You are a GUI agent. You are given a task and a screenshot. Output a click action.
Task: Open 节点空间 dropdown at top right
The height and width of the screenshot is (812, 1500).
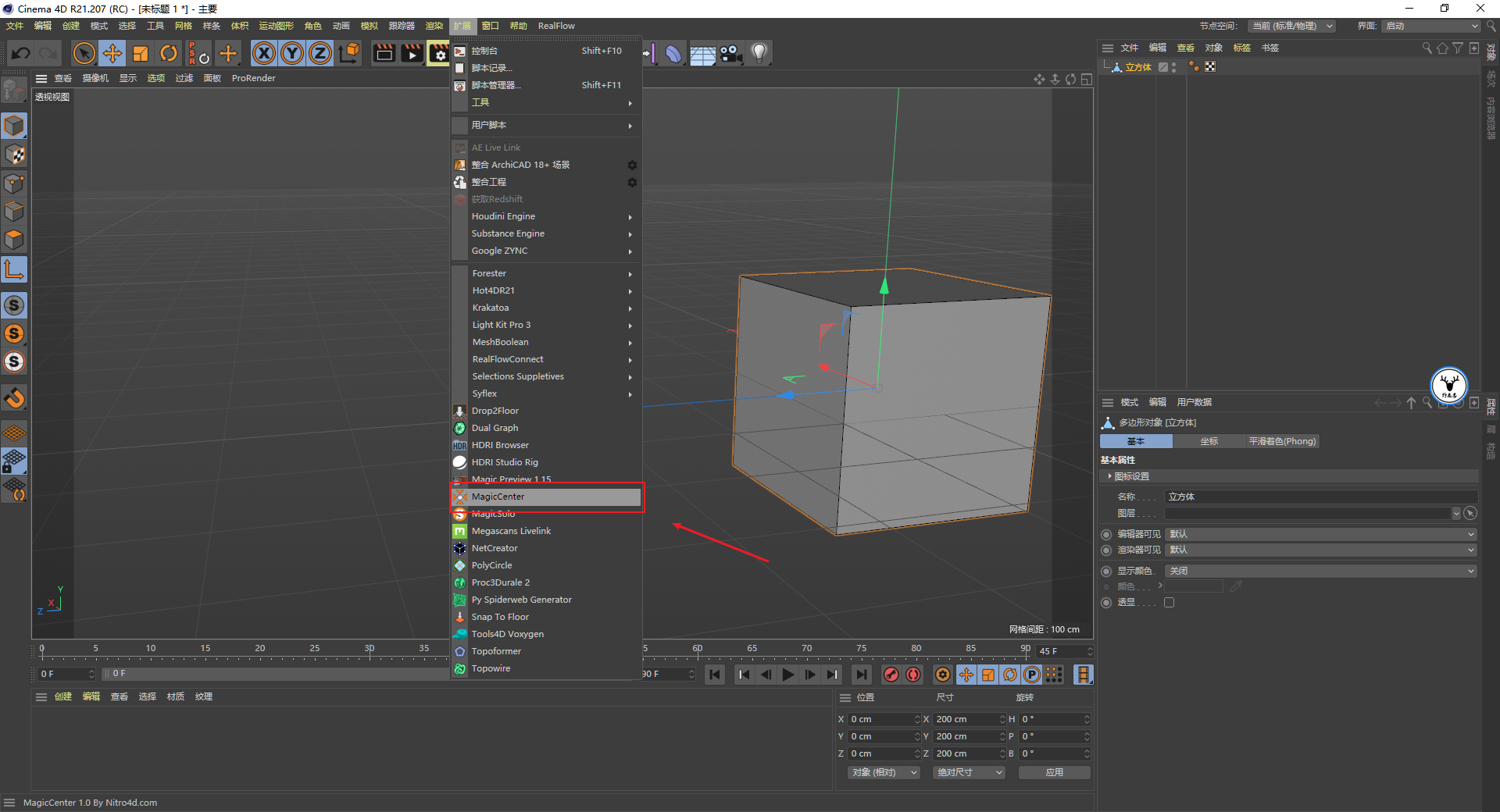pyautogui.click(x=1291, y=26)
